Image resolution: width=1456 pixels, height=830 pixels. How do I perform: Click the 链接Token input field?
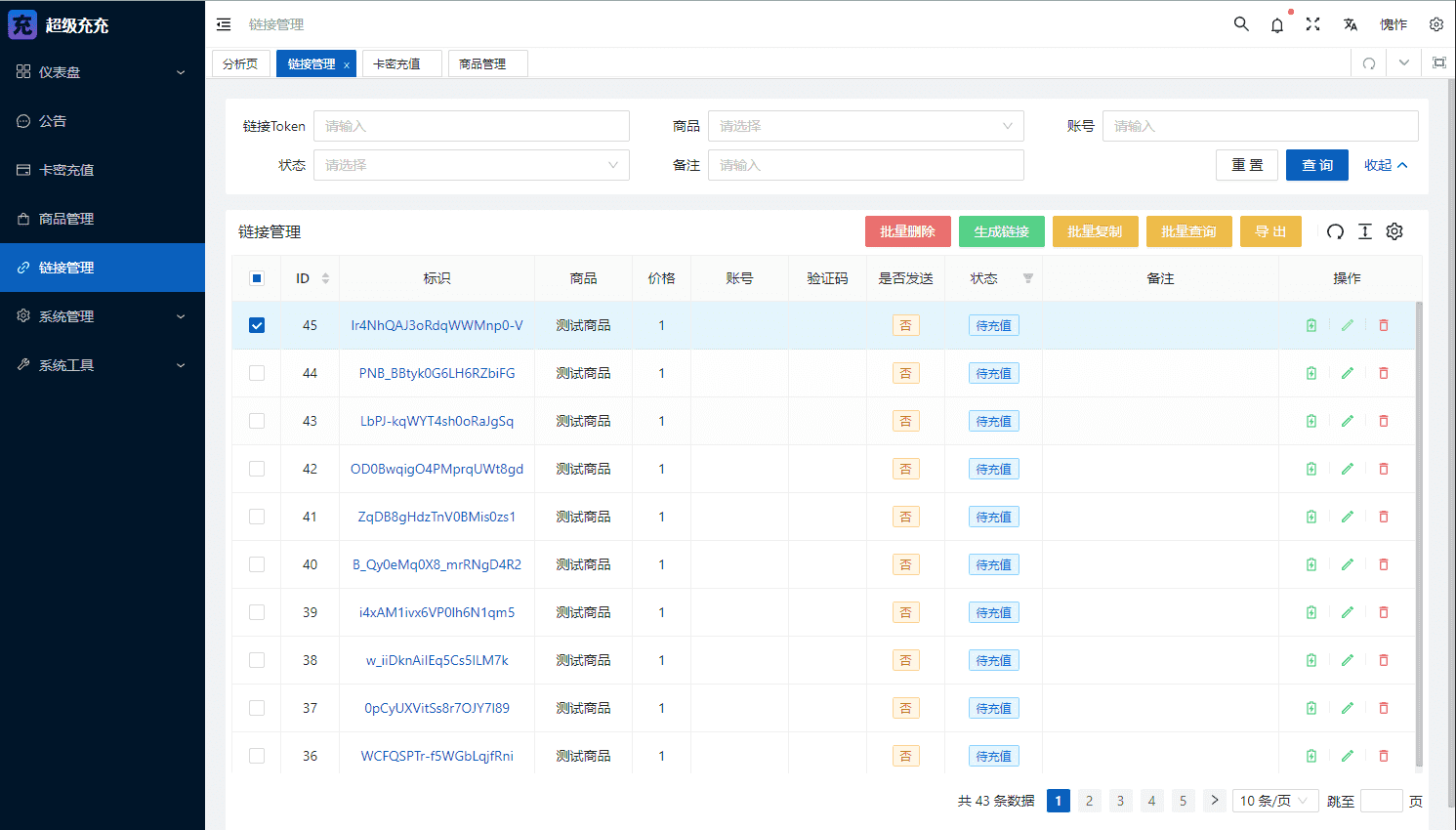(x=471, y=126)
